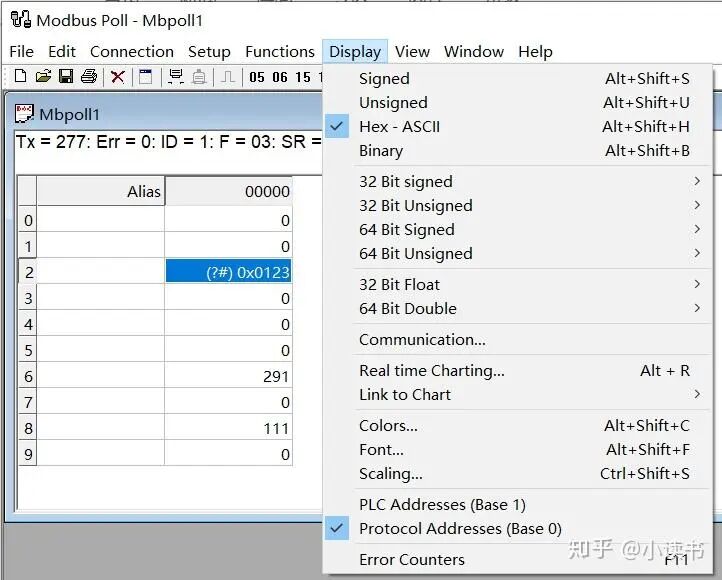The height and width of the screenshot is (580, 722).
Task: Open the Setup menu
Action: (209, 52)
